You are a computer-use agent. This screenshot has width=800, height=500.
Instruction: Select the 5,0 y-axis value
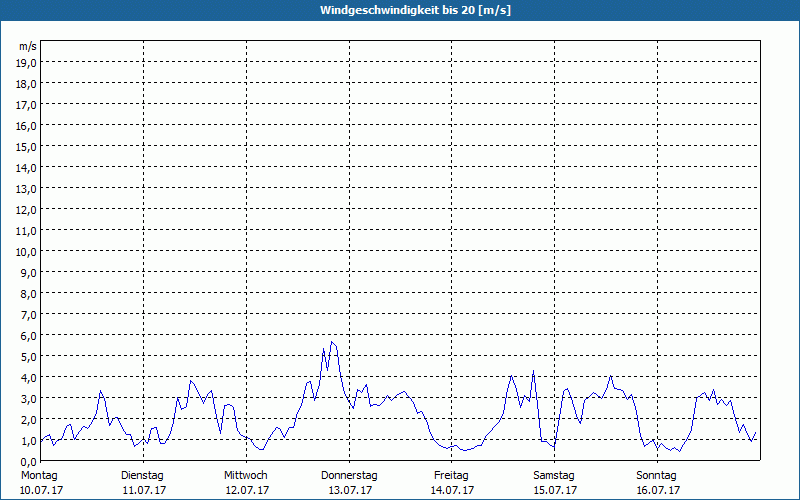pos(29,357)
